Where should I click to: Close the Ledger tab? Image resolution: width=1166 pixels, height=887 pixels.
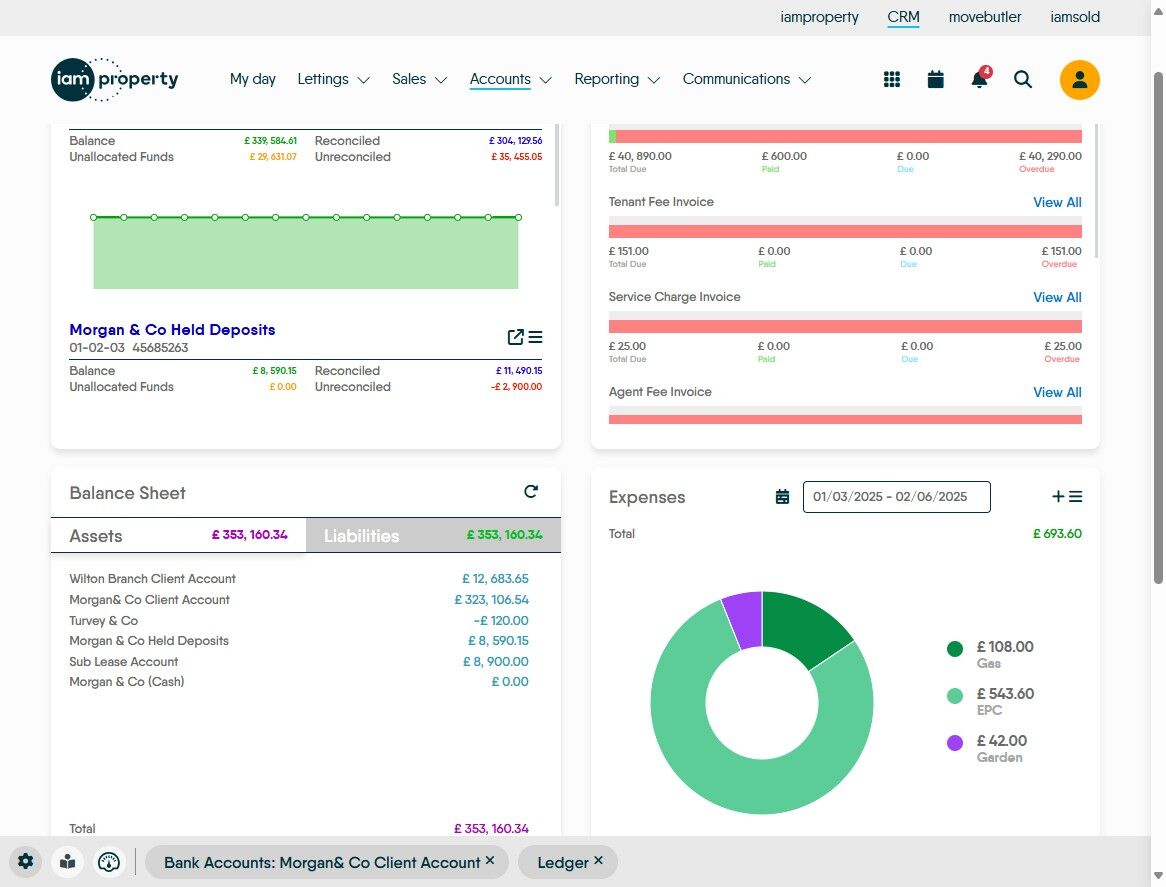click(598, 860)
